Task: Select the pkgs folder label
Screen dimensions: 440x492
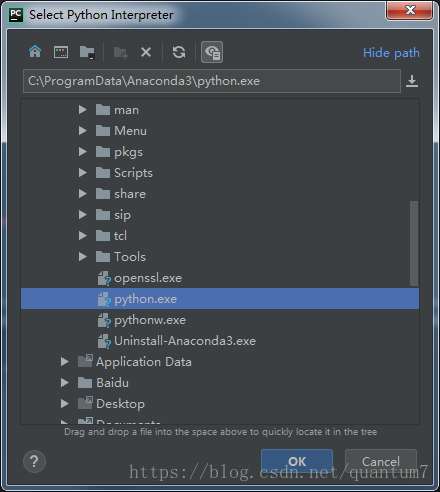Action: (x=128, y=152)
